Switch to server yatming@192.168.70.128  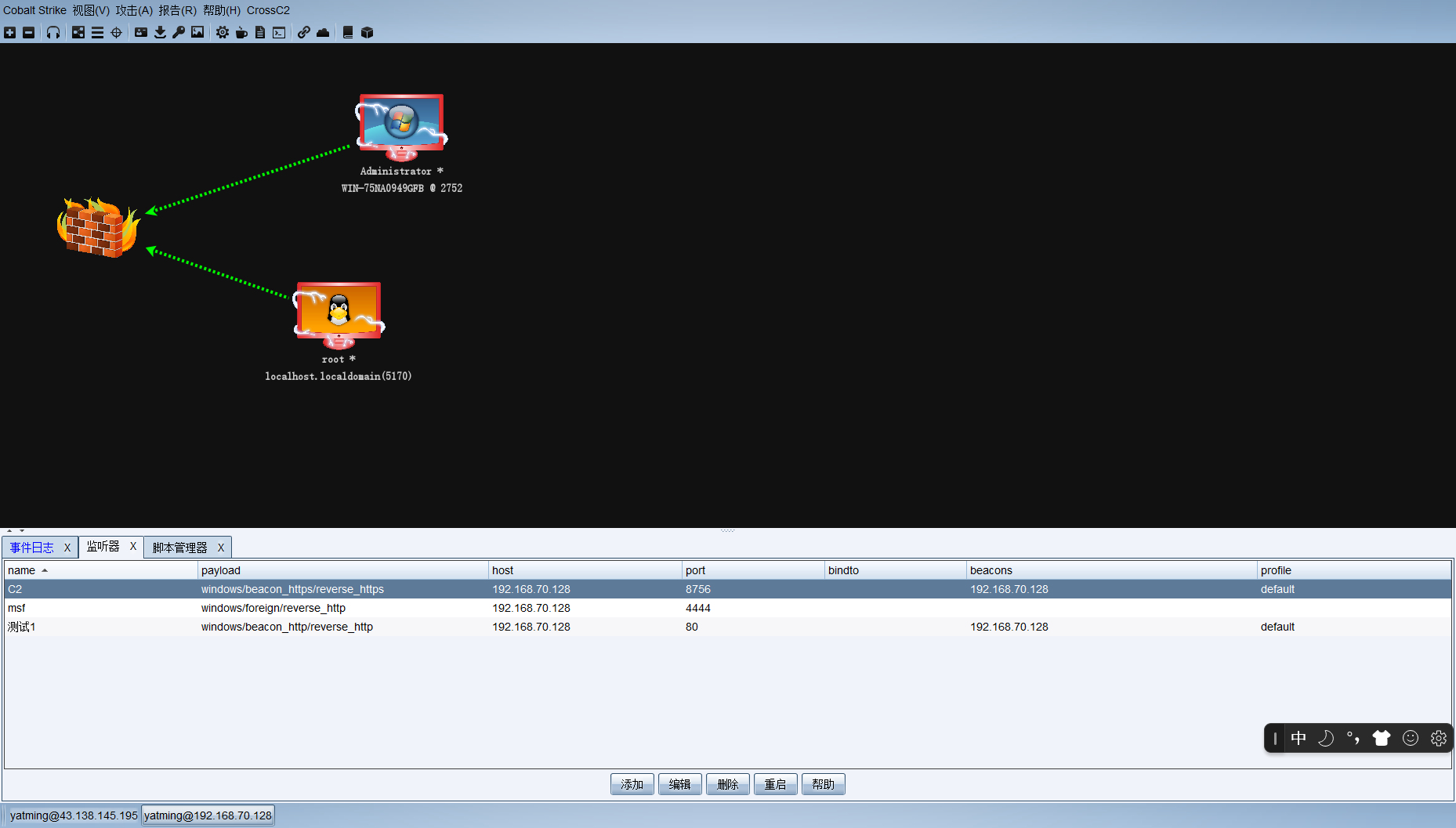click(x=208, y=815)
